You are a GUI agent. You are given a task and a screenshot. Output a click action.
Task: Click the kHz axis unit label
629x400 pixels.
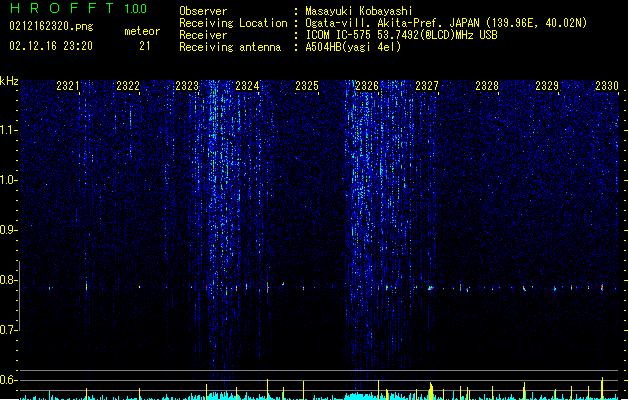pyautogui.click(x=9, y=81)
